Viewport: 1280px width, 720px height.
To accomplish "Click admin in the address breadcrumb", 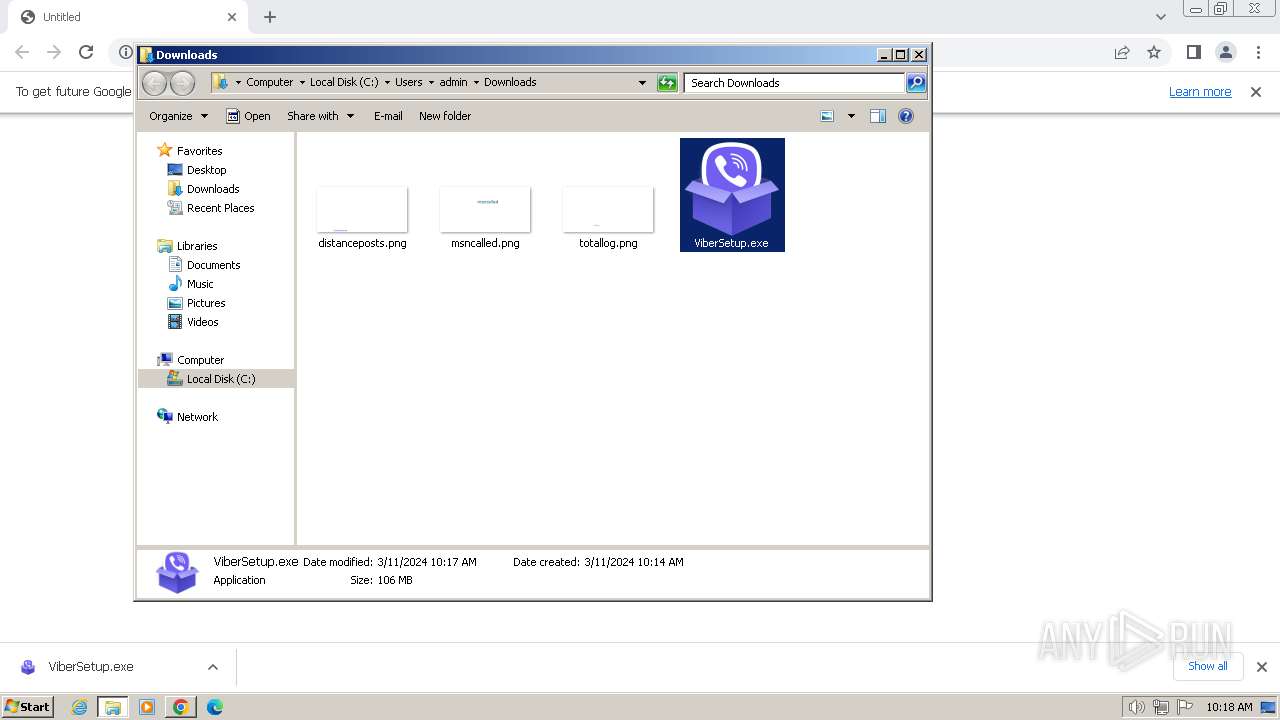I will click(453, 83).
